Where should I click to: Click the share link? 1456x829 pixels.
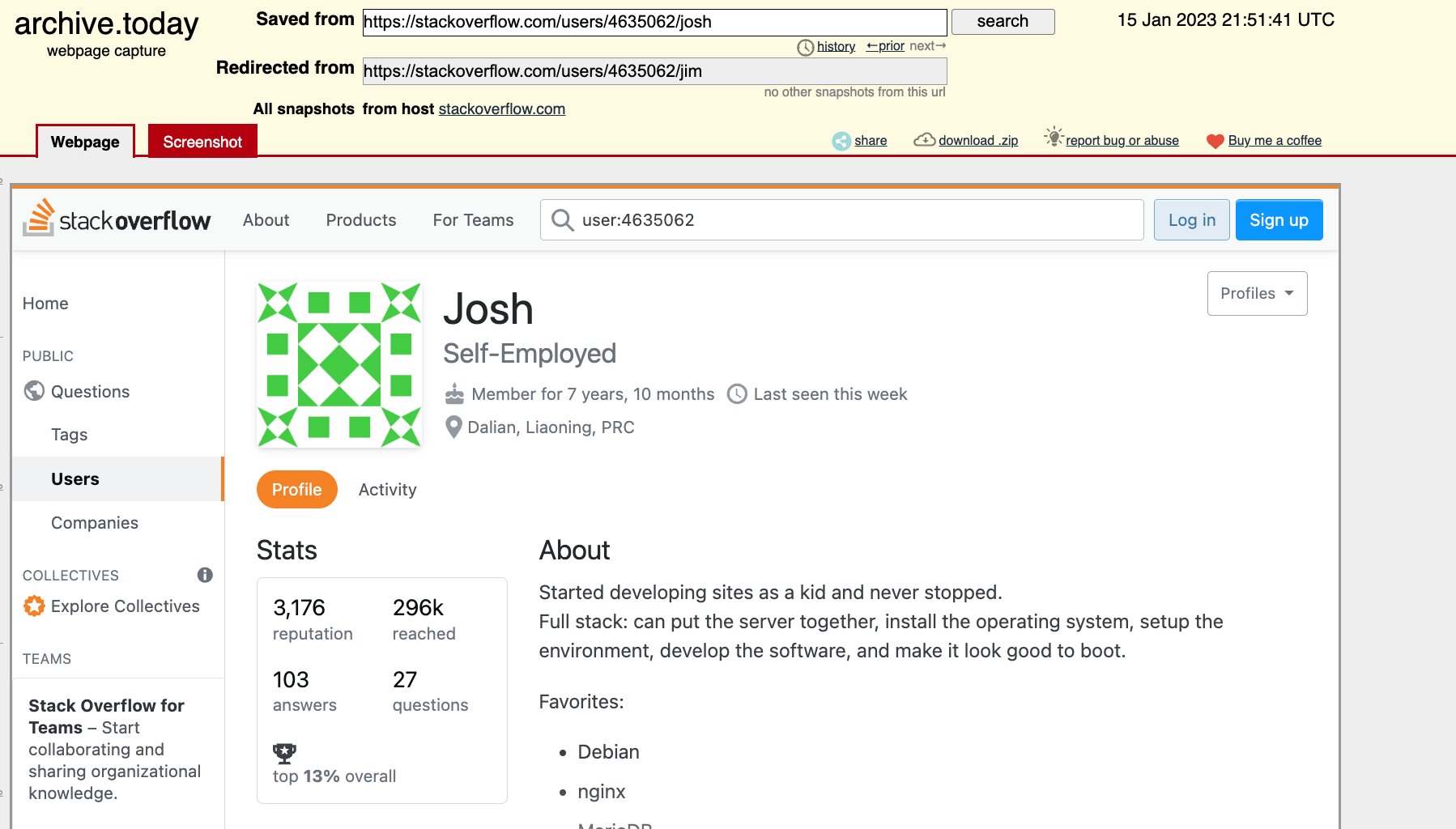871,141
